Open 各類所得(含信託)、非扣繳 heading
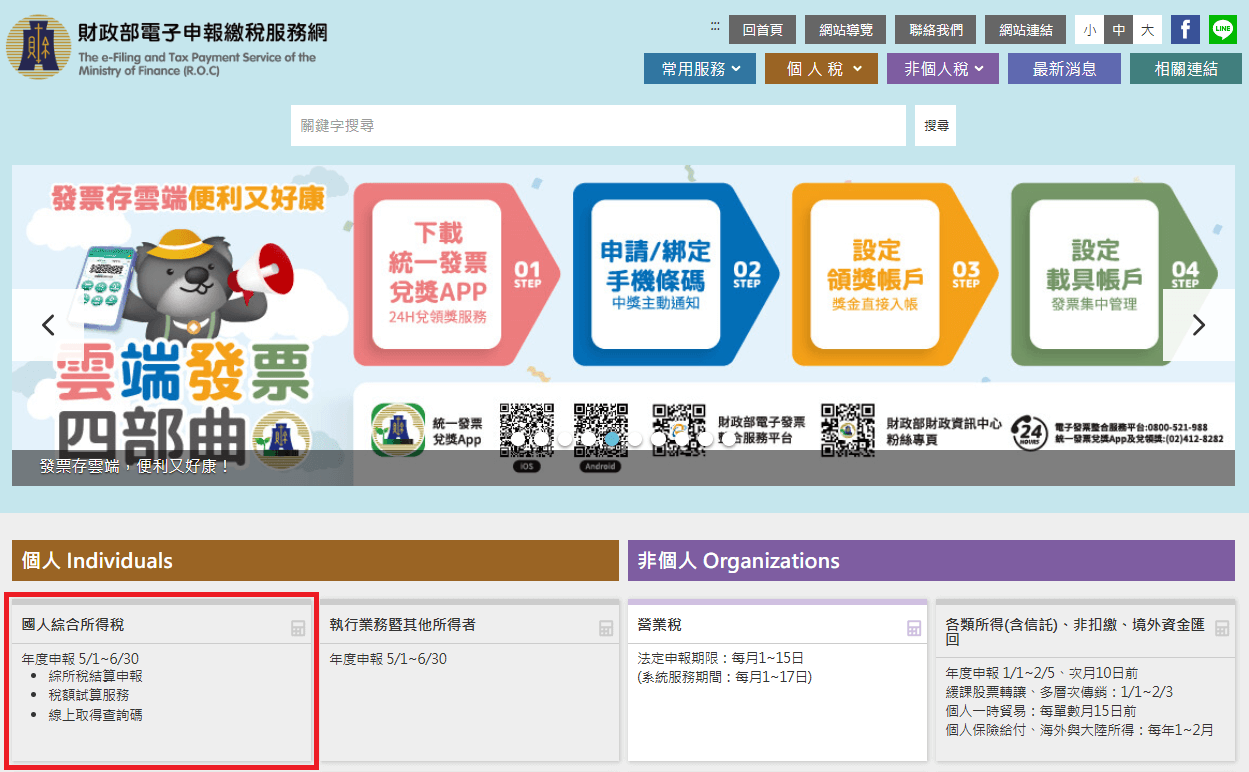Screen dimensions: 1249x772 1075,632
